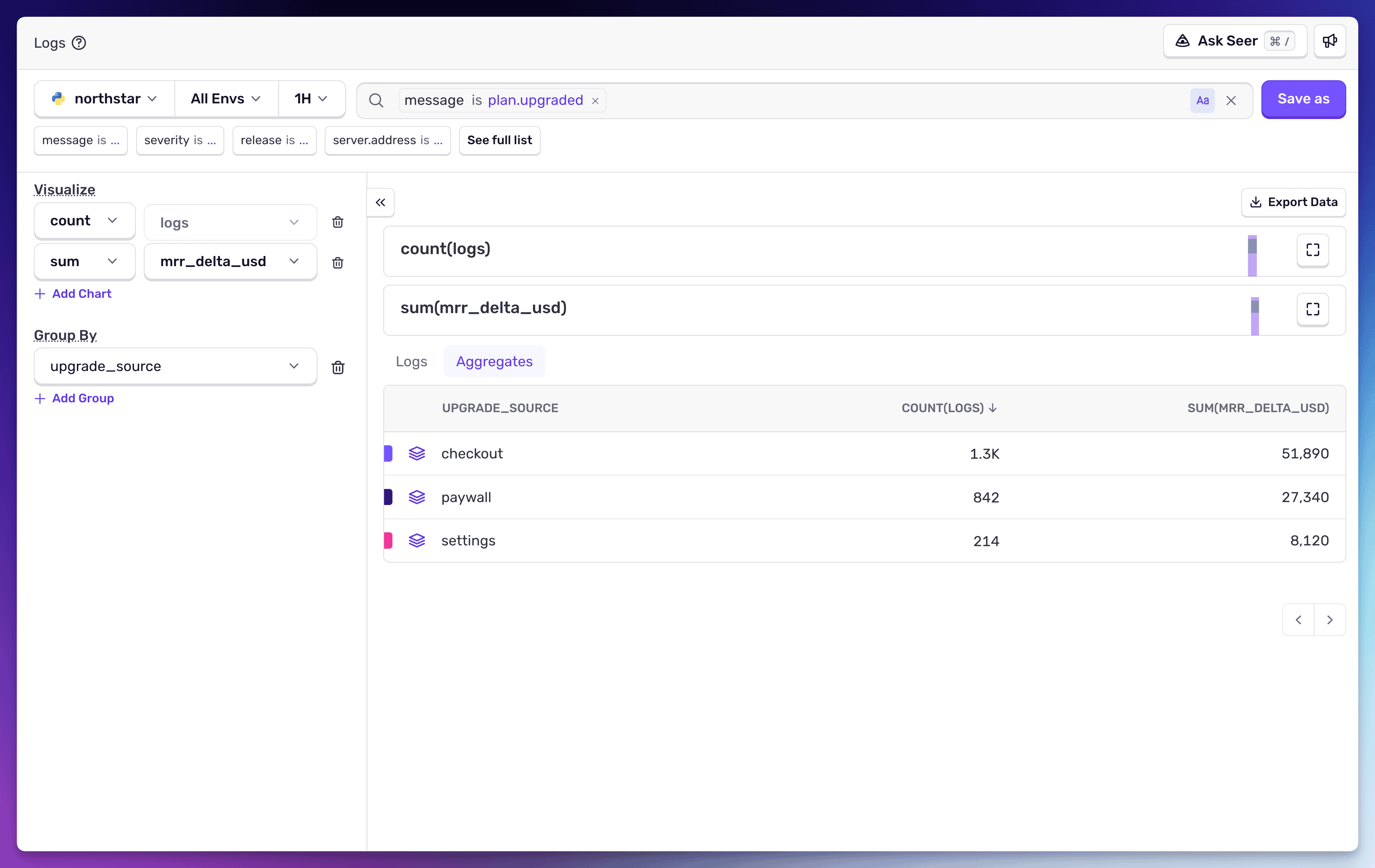1375x868 pixels.
Task: Click the search magnifier icon
Action: tap(376, 100)
